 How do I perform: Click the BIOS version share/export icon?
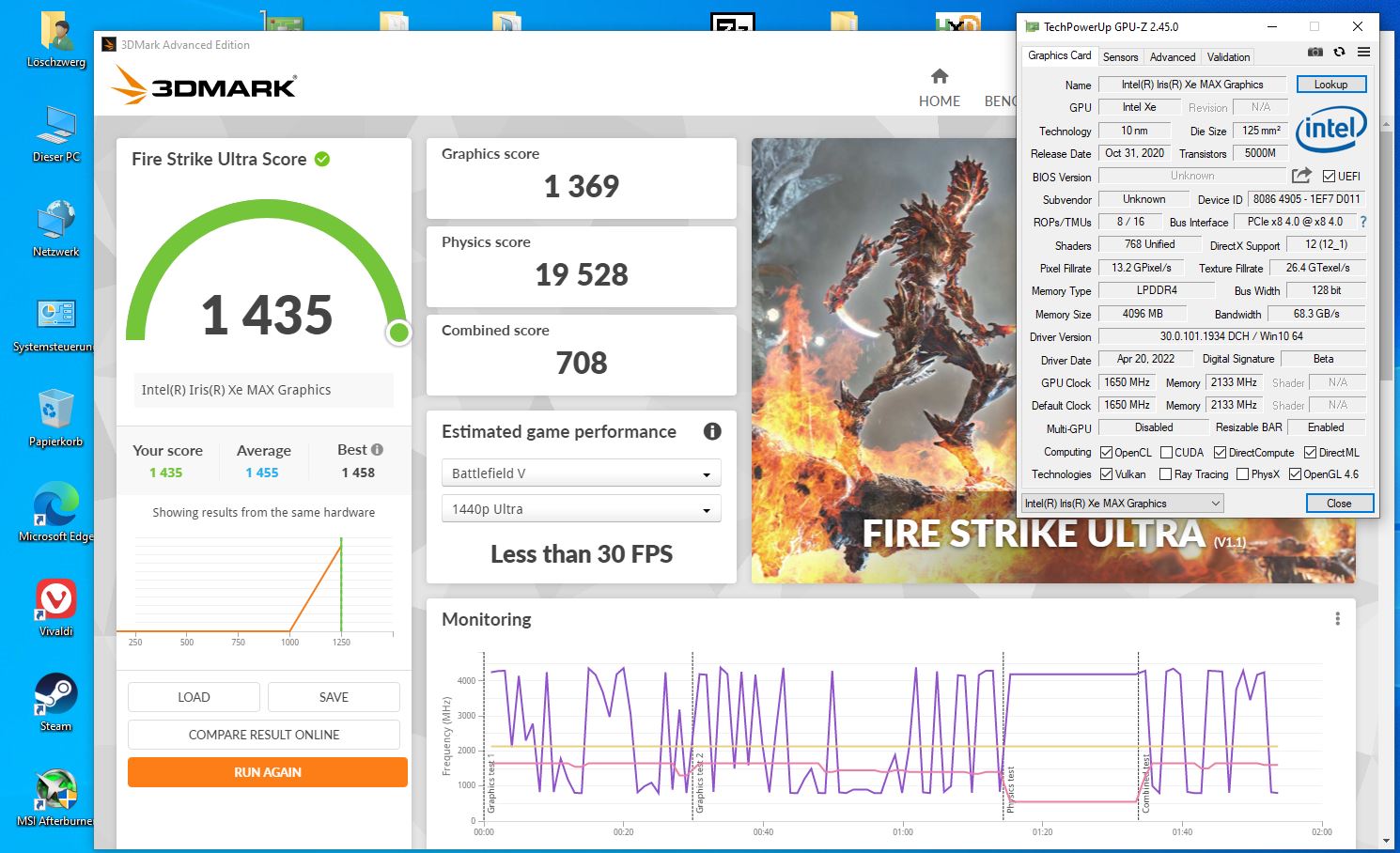pyautogui.click(x=1301, y=176)
